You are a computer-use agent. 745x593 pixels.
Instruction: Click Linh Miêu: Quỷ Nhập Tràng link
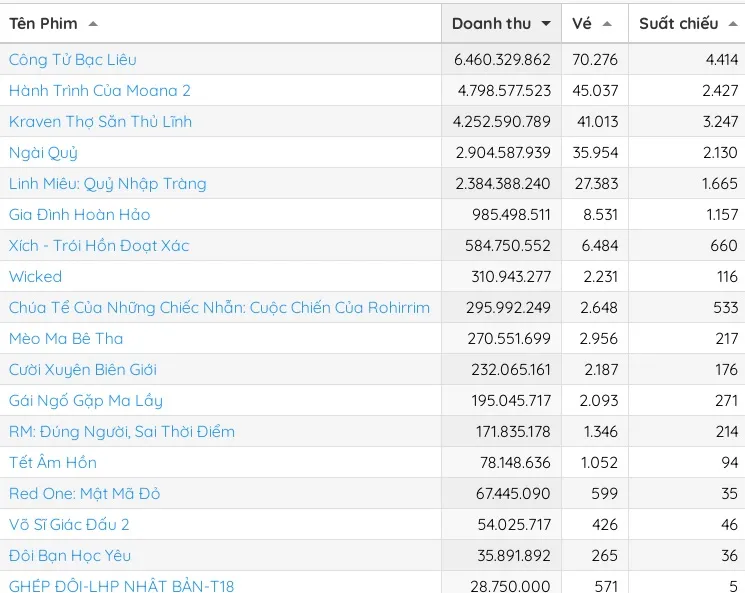pos(108,184)
